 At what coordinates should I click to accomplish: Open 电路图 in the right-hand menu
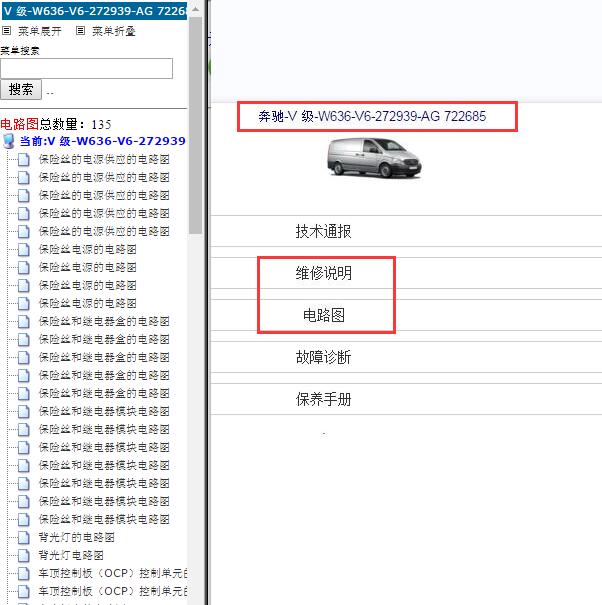point(323,315)
